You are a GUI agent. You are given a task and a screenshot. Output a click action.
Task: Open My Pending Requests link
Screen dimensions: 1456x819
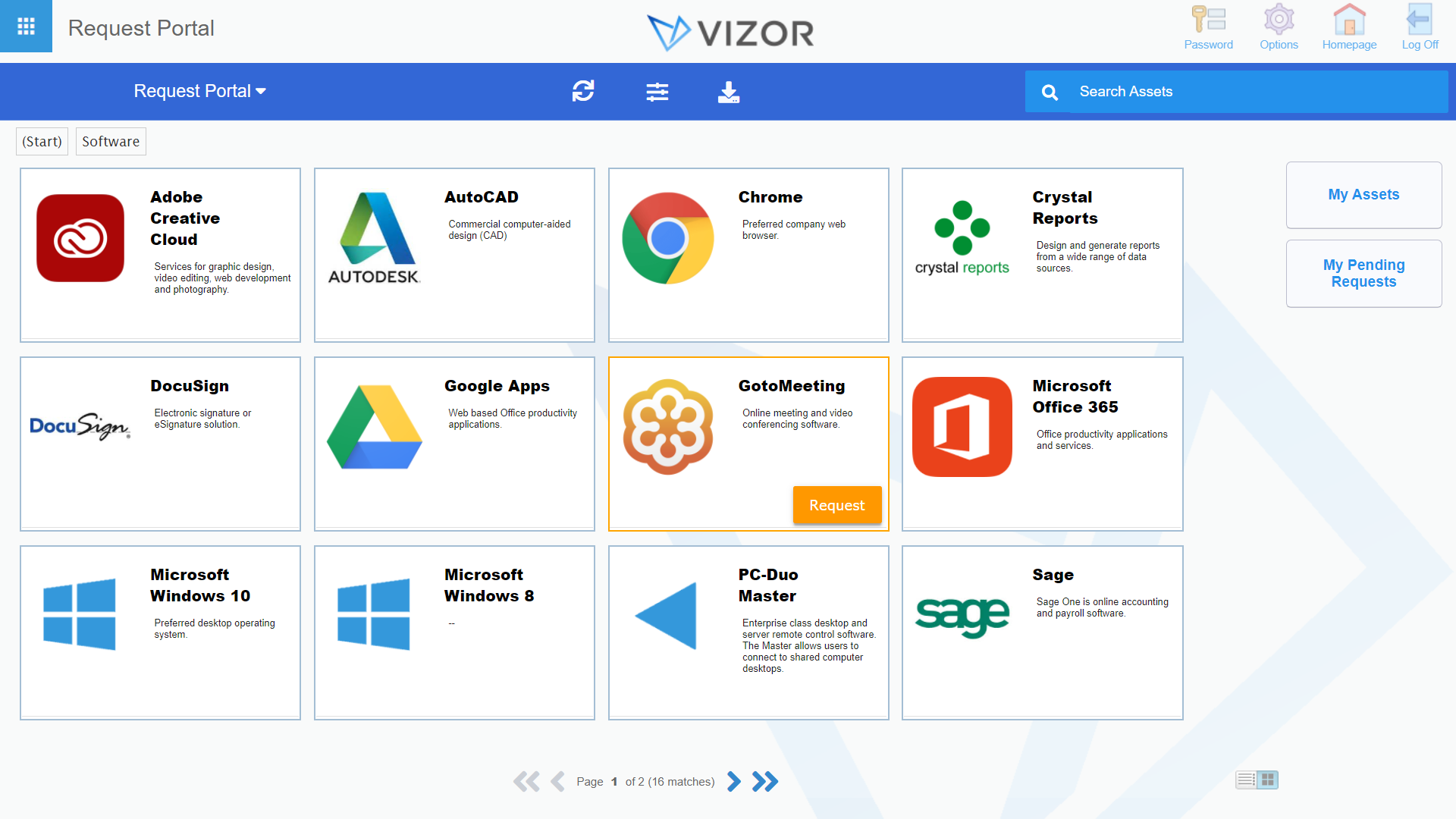click(x=1363, y=274)
